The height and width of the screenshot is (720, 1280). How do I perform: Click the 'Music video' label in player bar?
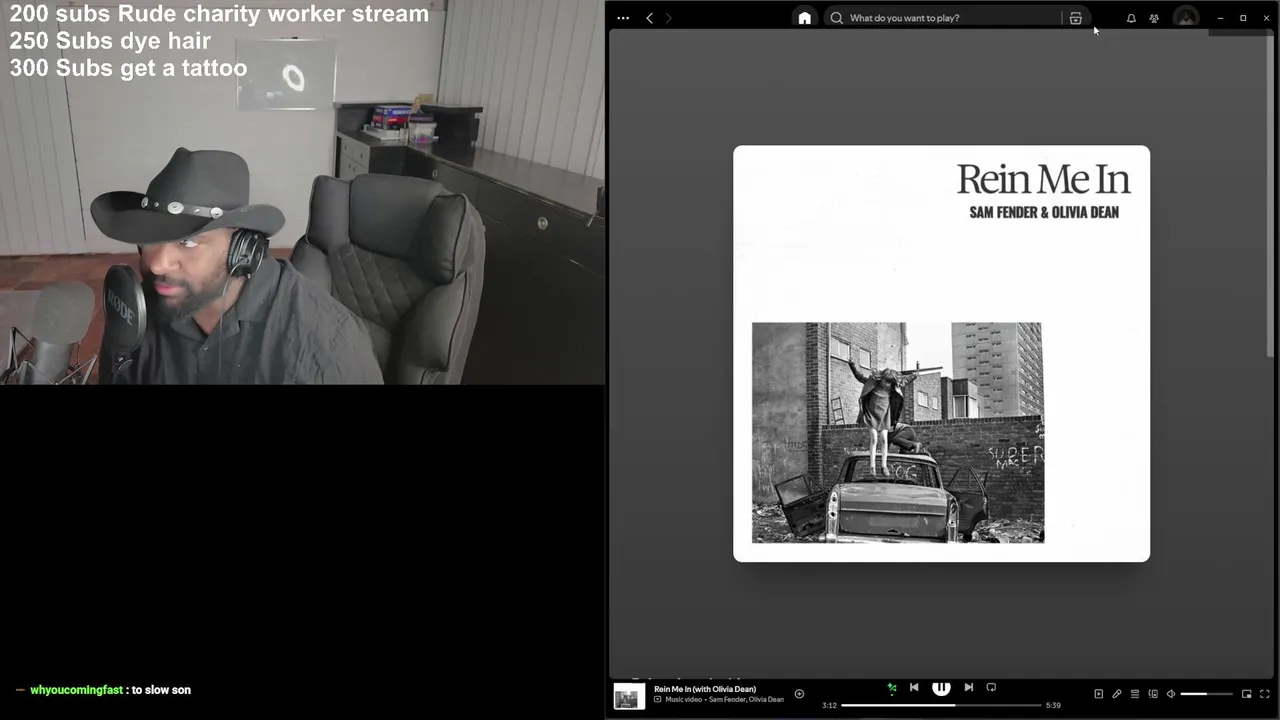[x=684, y=700]
